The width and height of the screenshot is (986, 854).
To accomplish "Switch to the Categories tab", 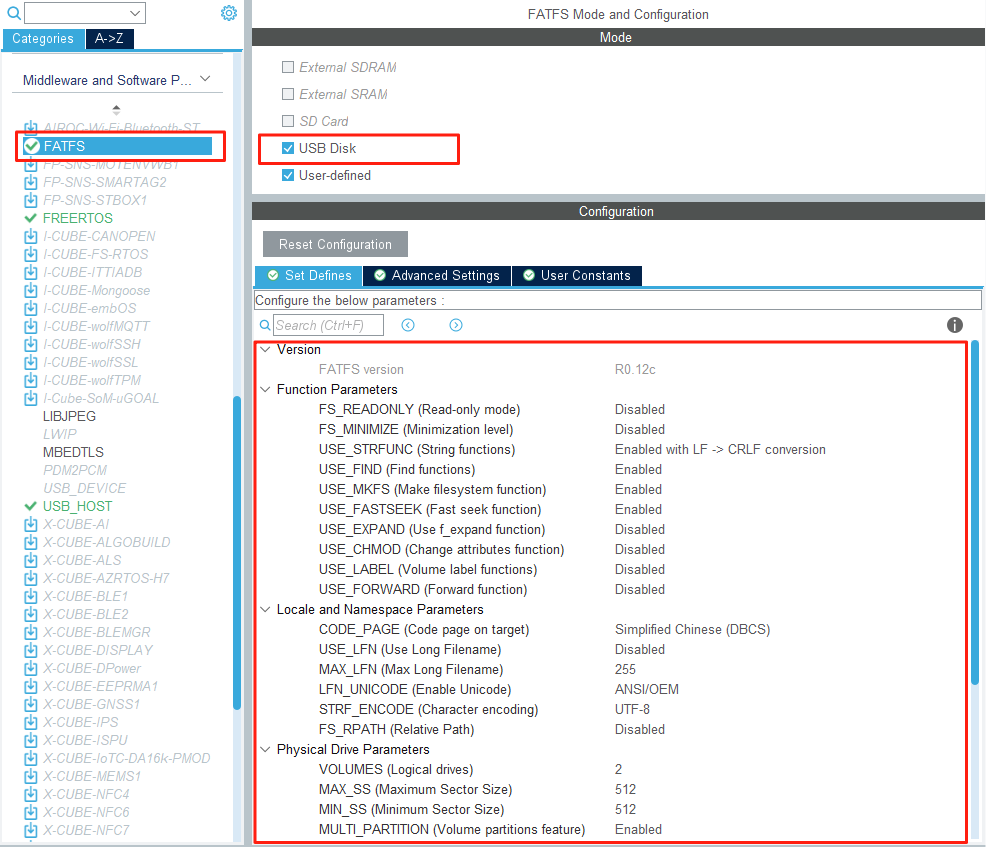I will (x=43, y=39).
